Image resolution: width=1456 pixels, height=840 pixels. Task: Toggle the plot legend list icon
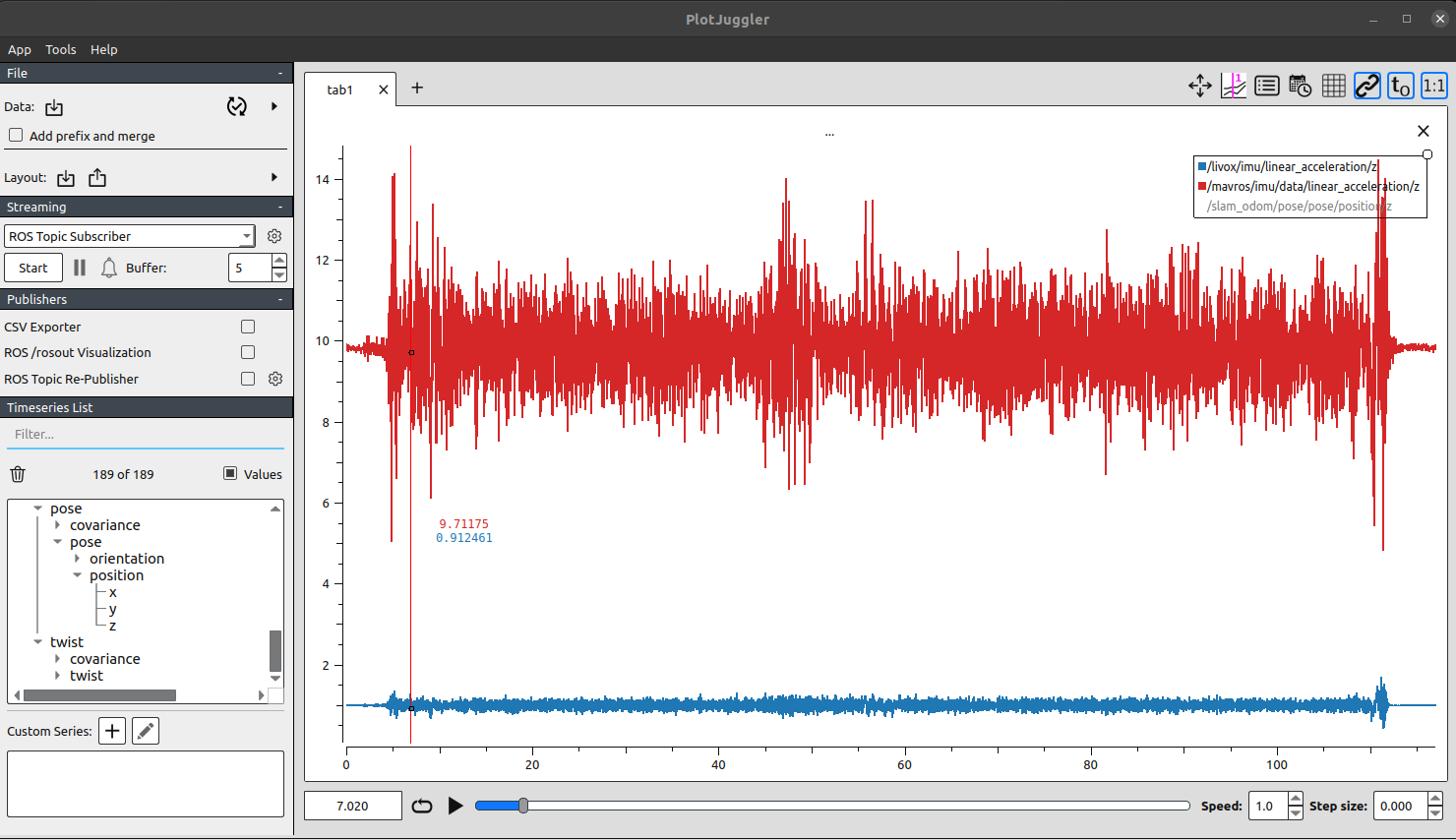[x=1267, y=87]
